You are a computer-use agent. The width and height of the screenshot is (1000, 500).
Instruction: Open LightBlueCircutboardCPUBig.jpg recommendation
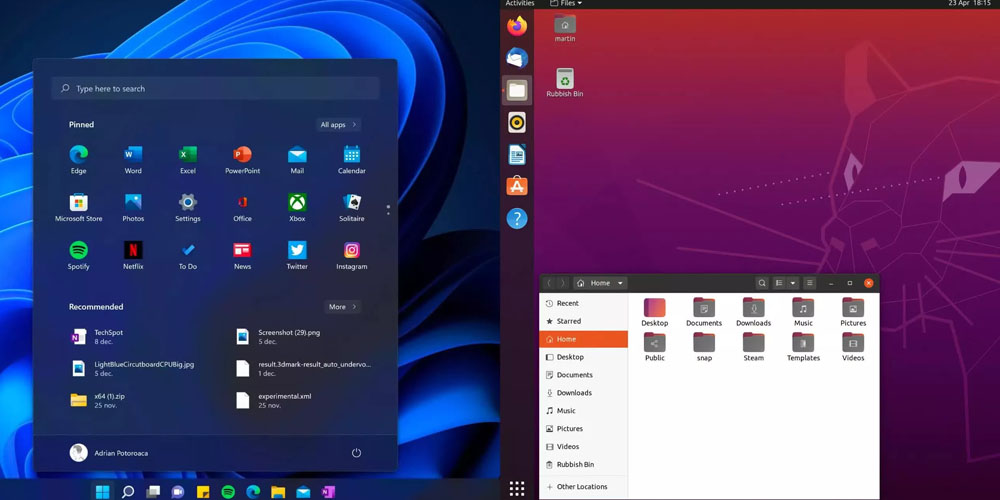[x=134, y=369]
